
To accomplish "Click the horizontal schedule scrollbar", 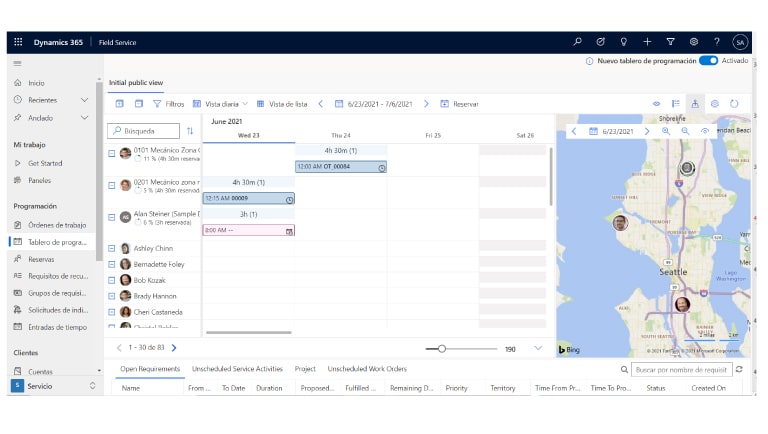I will point(248,333).
